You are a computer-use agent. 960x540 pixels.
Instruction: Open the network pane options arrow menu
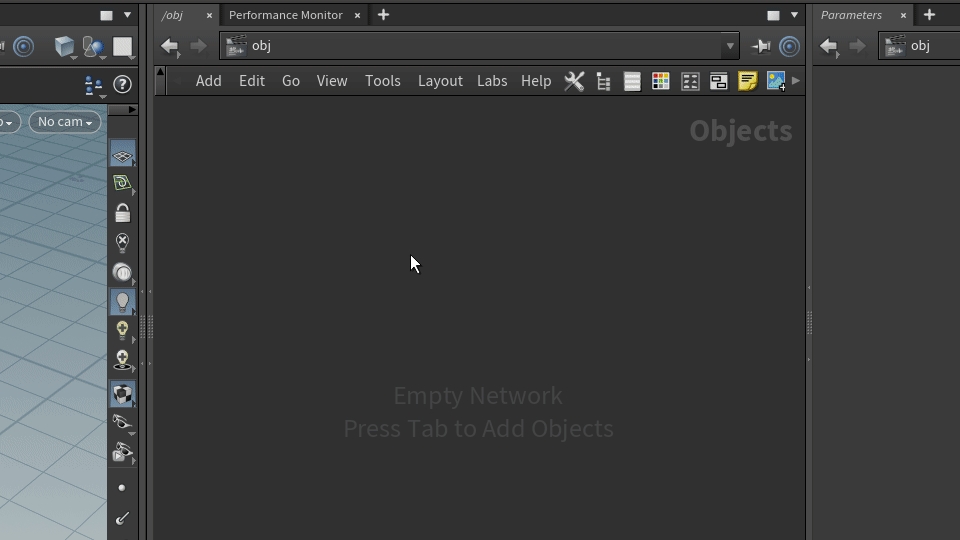[794, 15]
